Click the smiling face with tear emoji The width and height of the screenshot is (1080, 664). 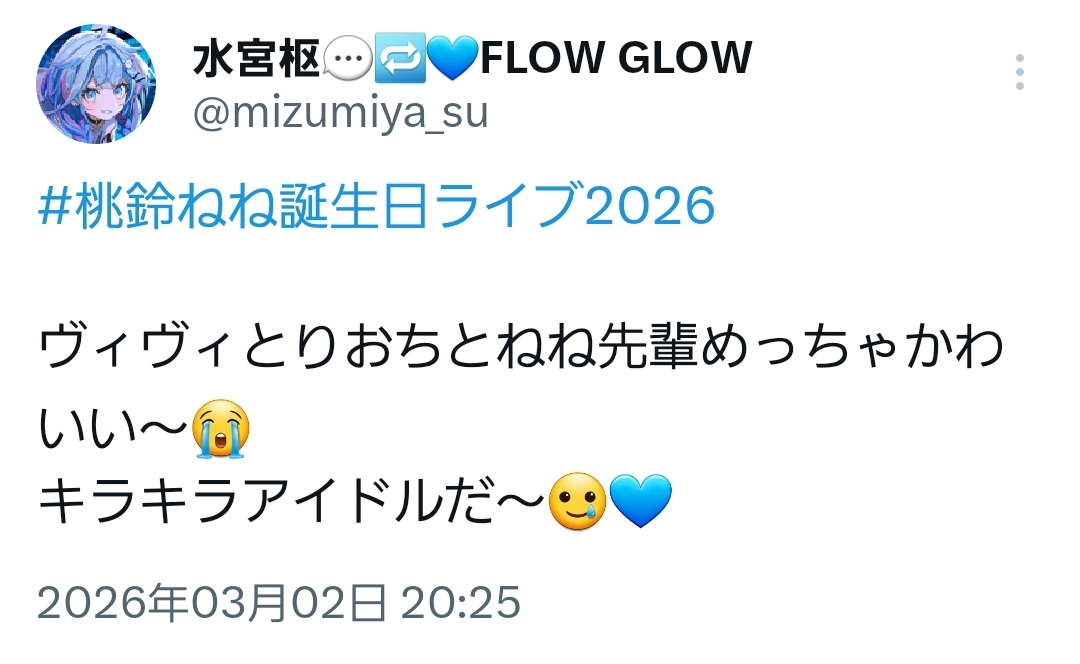[x=577, y=501]
